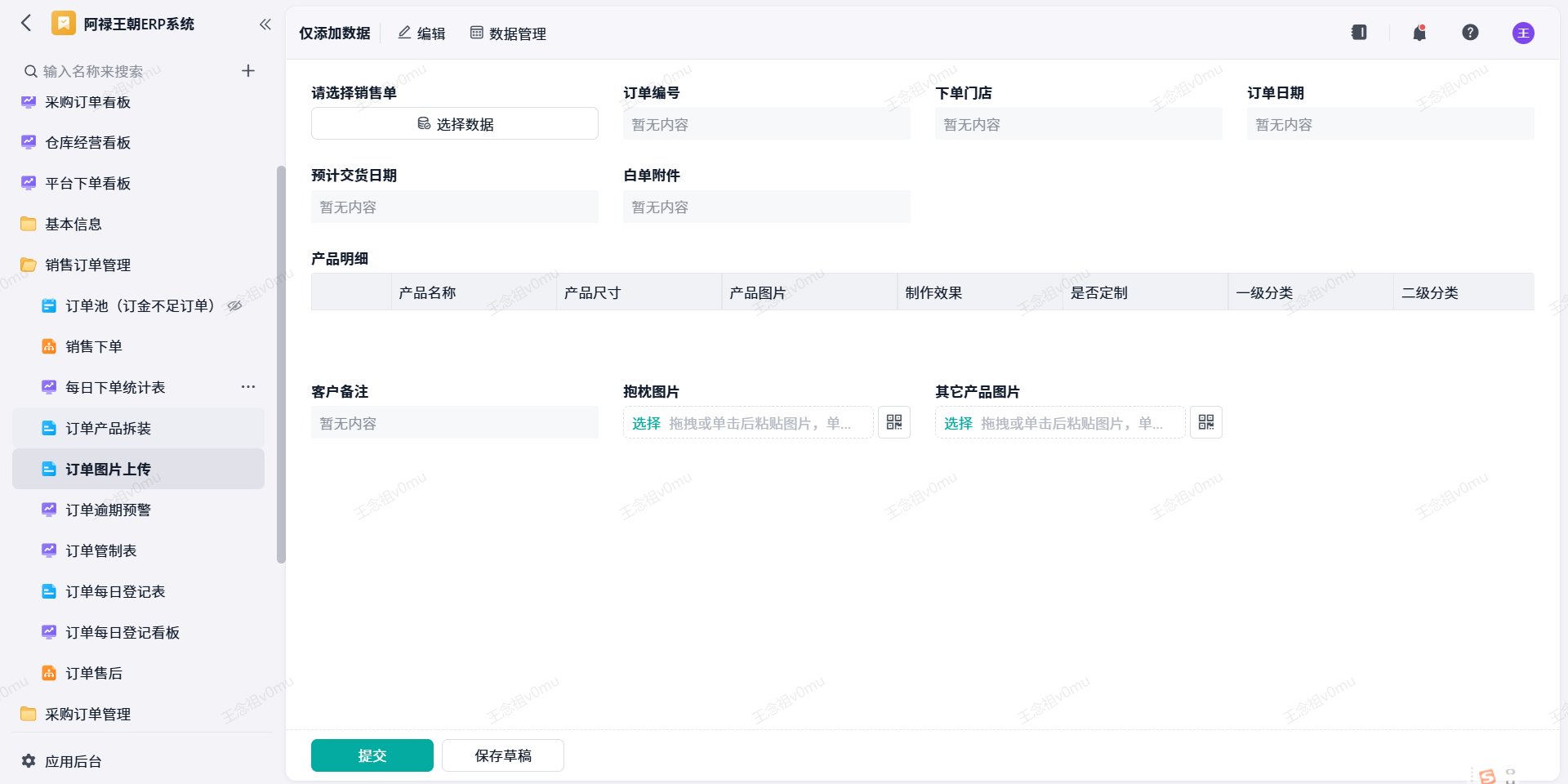
Task: Click the 选择数据 button
Action: (455, 124)
